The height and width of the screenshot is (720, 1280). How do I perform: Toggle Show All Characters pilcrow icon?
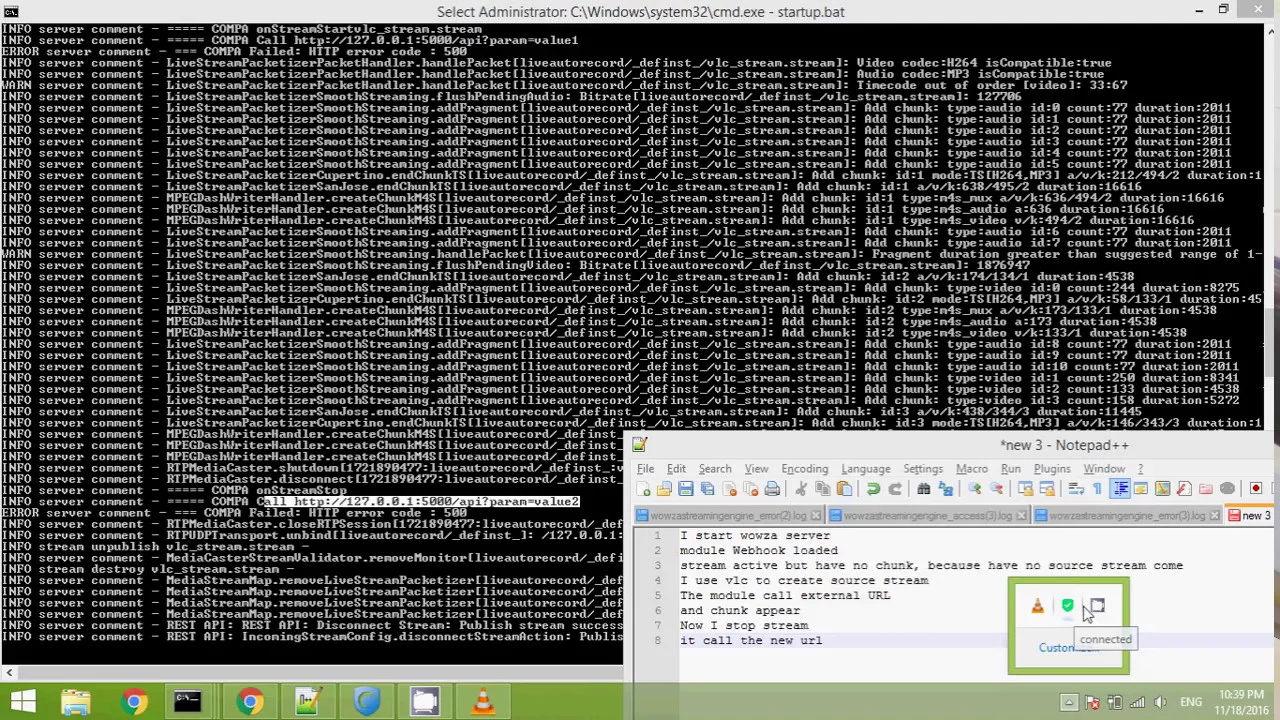[x=1097, y=489]
